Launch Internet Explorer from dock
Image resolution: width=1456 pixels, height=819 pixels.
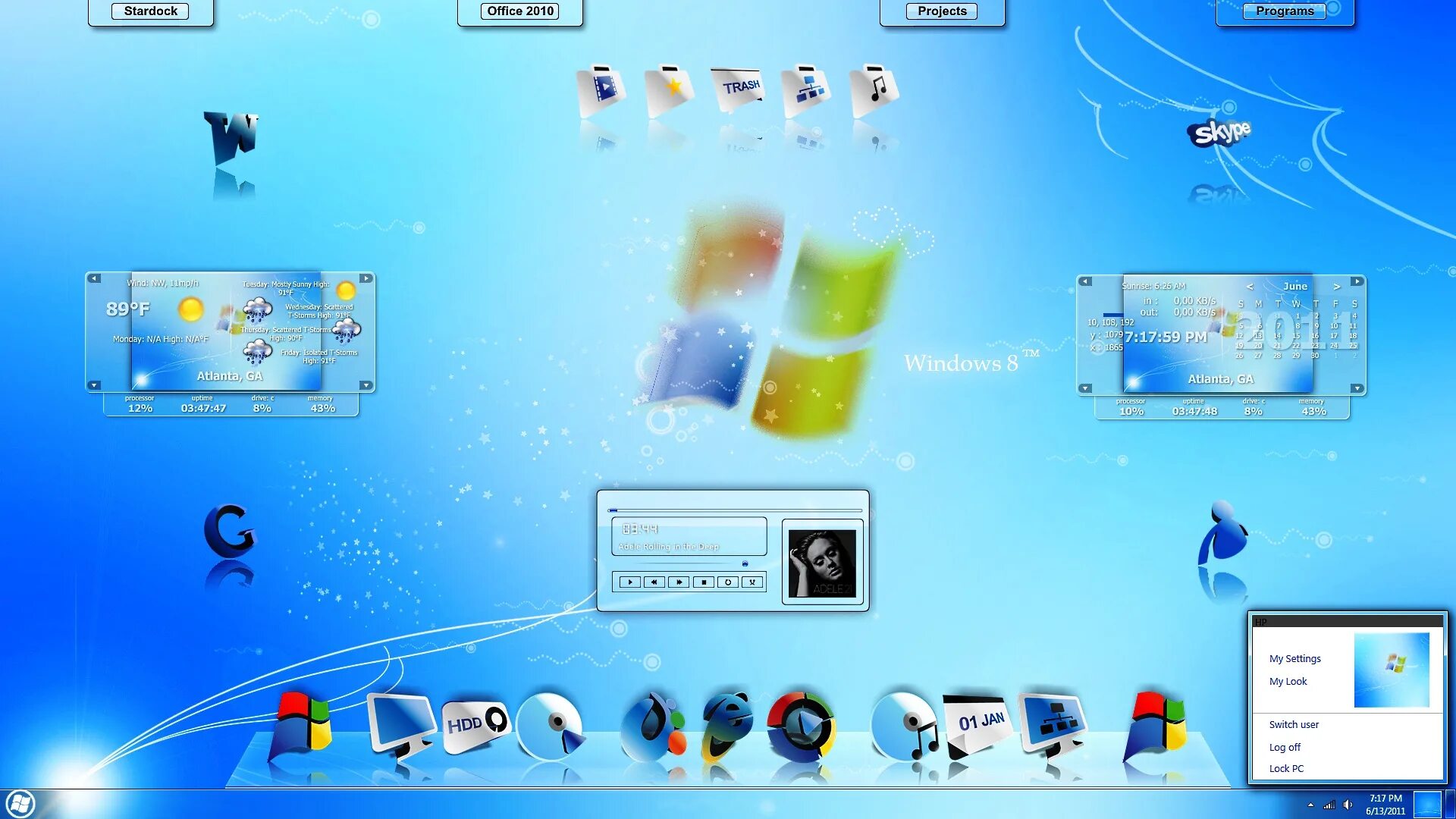[x=726, y=724]
